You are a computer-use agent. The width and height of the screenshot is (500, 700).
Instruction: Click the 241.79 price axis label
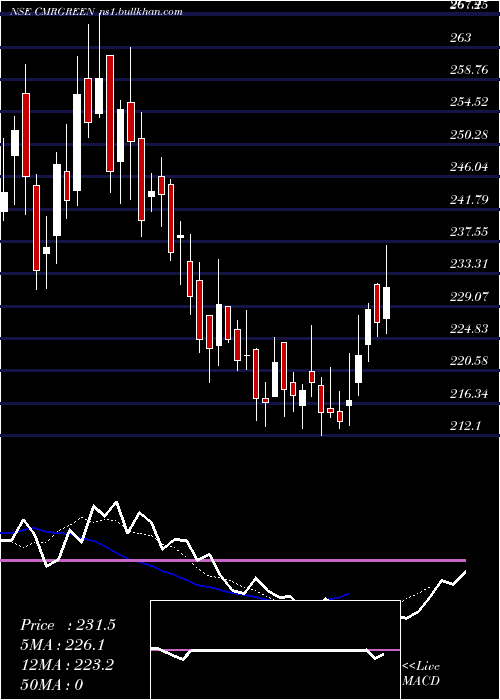pyautogui.click(x=469, y=199)
